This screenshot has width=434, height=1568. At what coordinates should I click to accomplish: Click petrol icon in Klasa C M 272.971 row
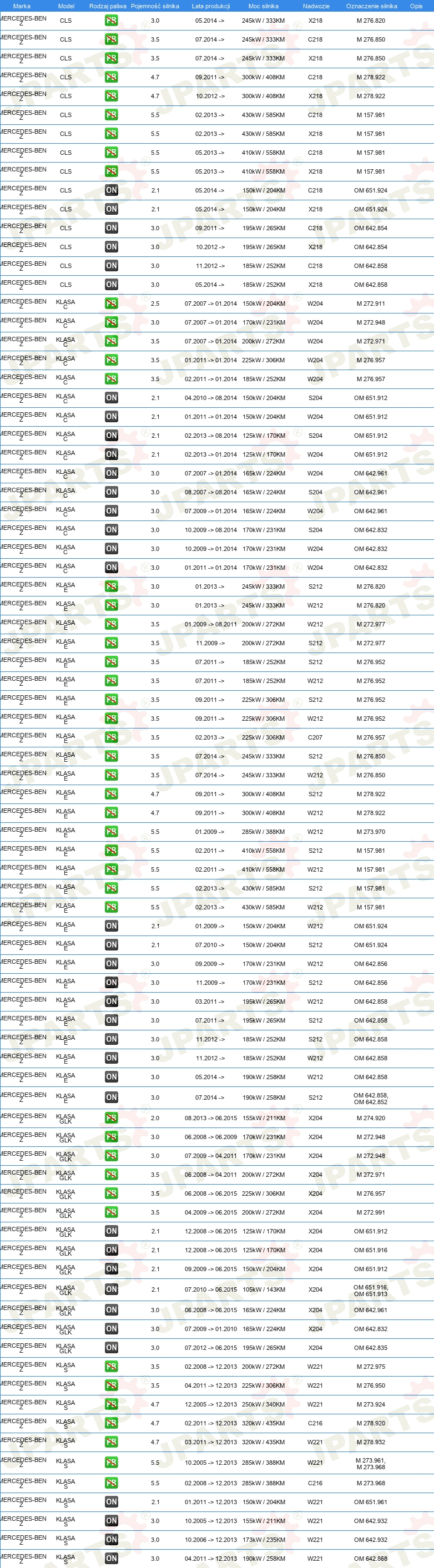tap(112, 341)
